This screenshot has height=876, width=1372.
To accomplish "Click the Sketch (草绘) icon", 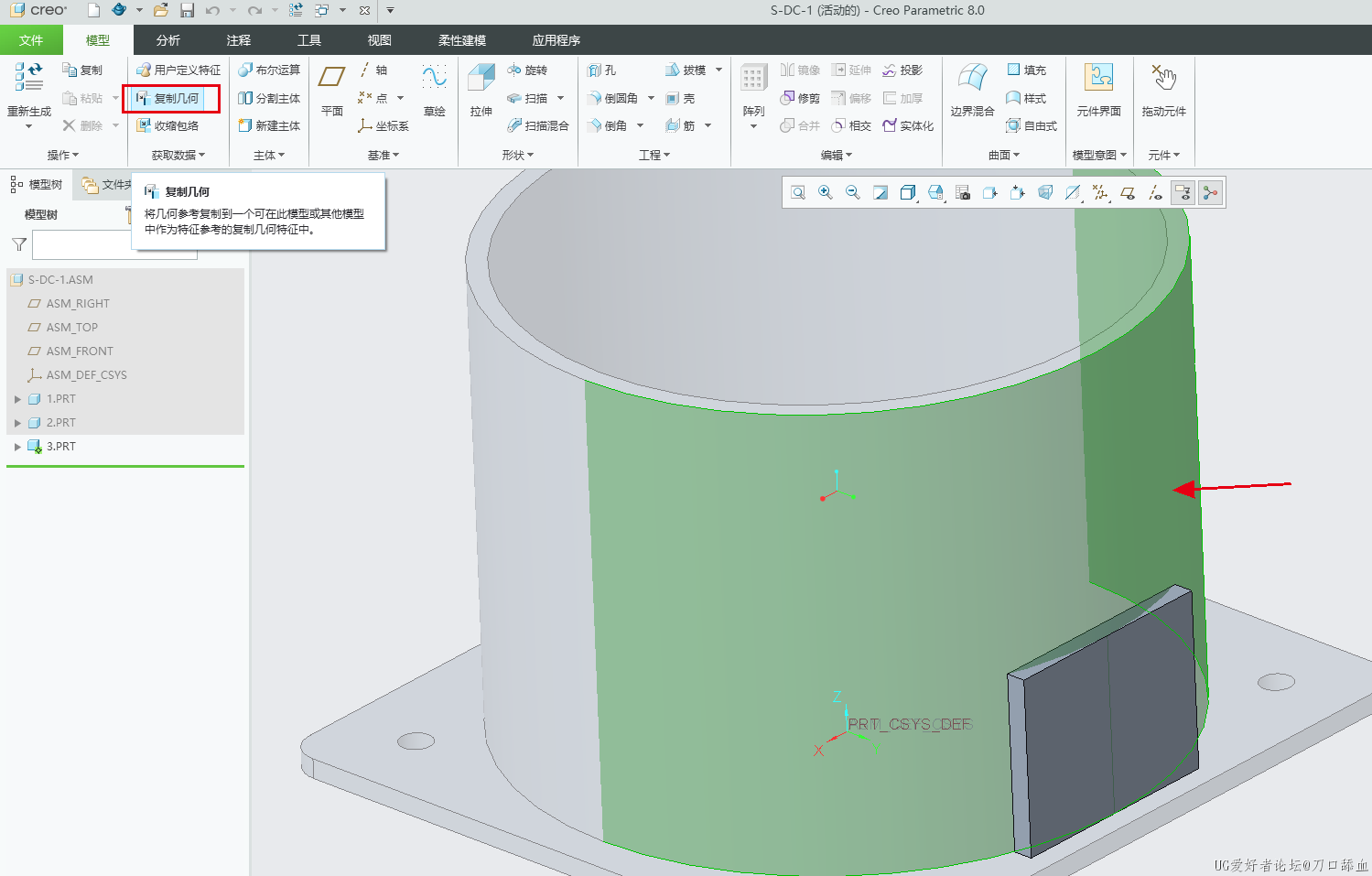I will [435, 89].
